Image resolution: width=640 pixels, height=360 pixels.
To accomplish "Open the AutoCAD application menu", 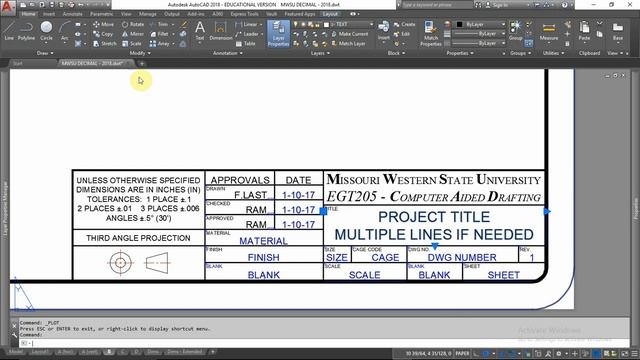I will (8, 7).
